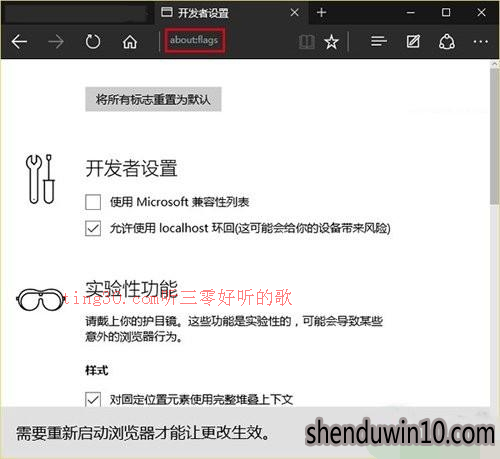Viewport: 500px width, 459px height.
Task: Open the Share icon
Action: (x=447, y=42)
